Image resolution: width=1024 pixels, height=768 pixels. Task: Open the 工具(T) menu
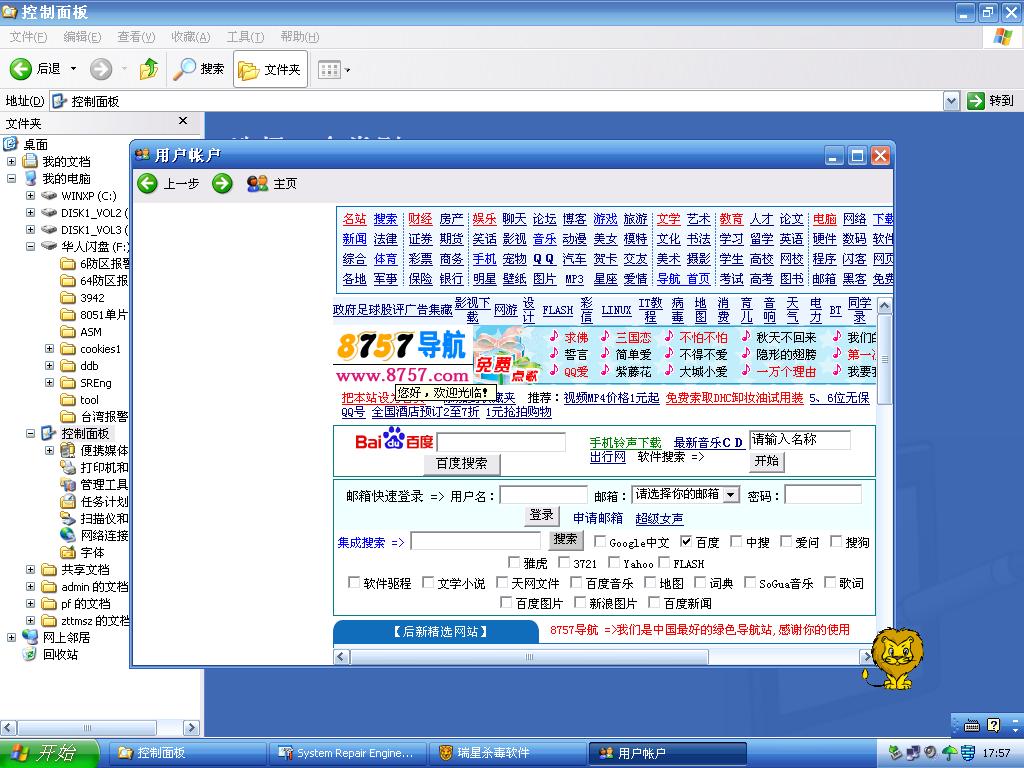point(244,37)
